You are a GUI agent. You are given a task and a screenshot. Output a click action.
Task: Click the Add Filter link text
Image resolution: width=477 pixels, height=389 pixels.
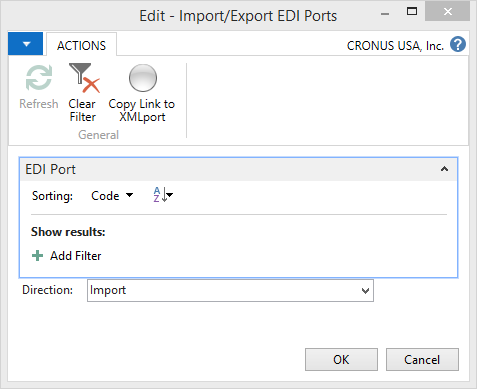point(76,256)
